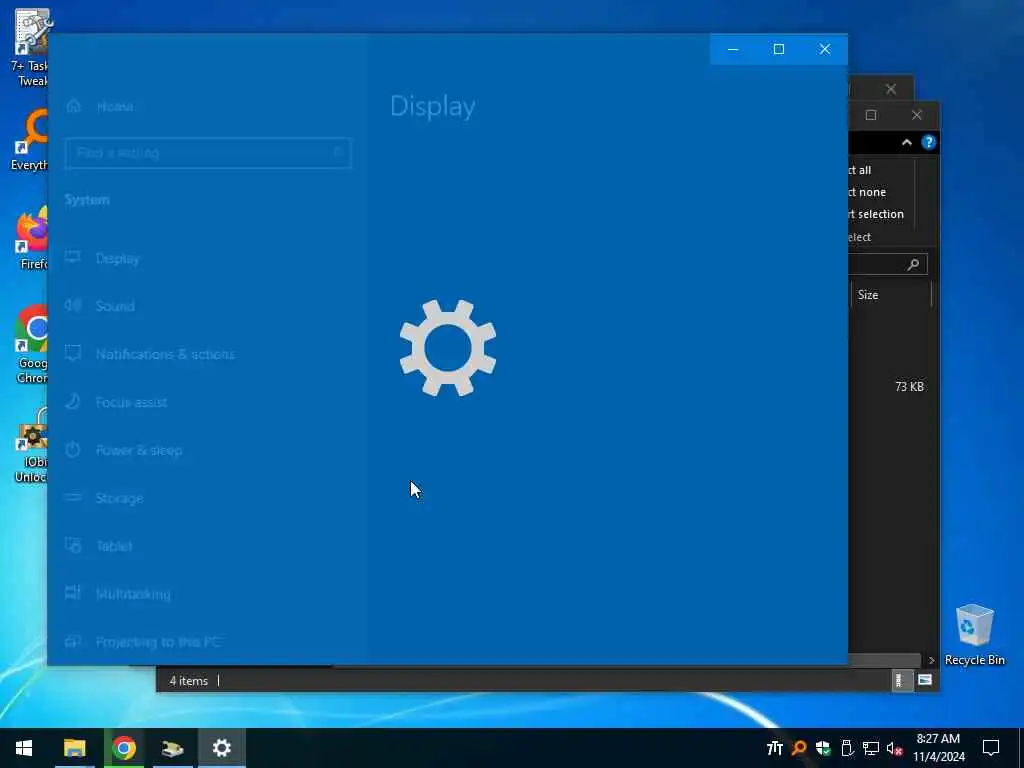Open the taskbar clock and date
This screenshot has width=1024, height=768.
tap(938, 748)
